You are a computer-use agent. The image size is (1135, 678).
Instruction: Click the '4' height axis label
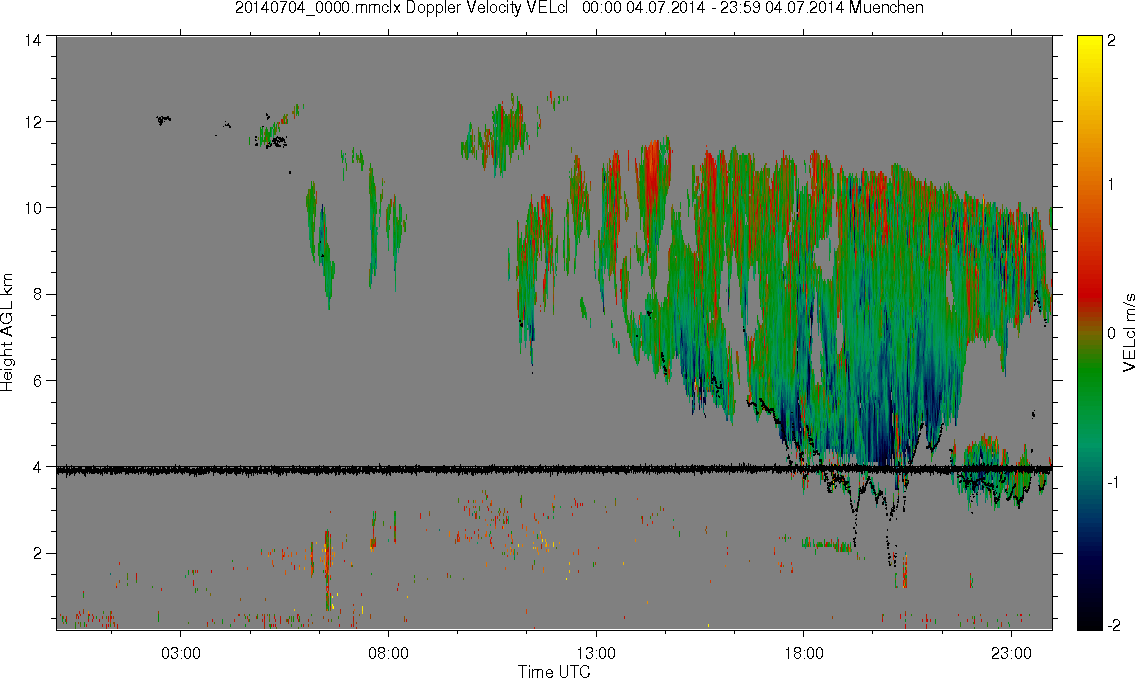coord(37,467)
